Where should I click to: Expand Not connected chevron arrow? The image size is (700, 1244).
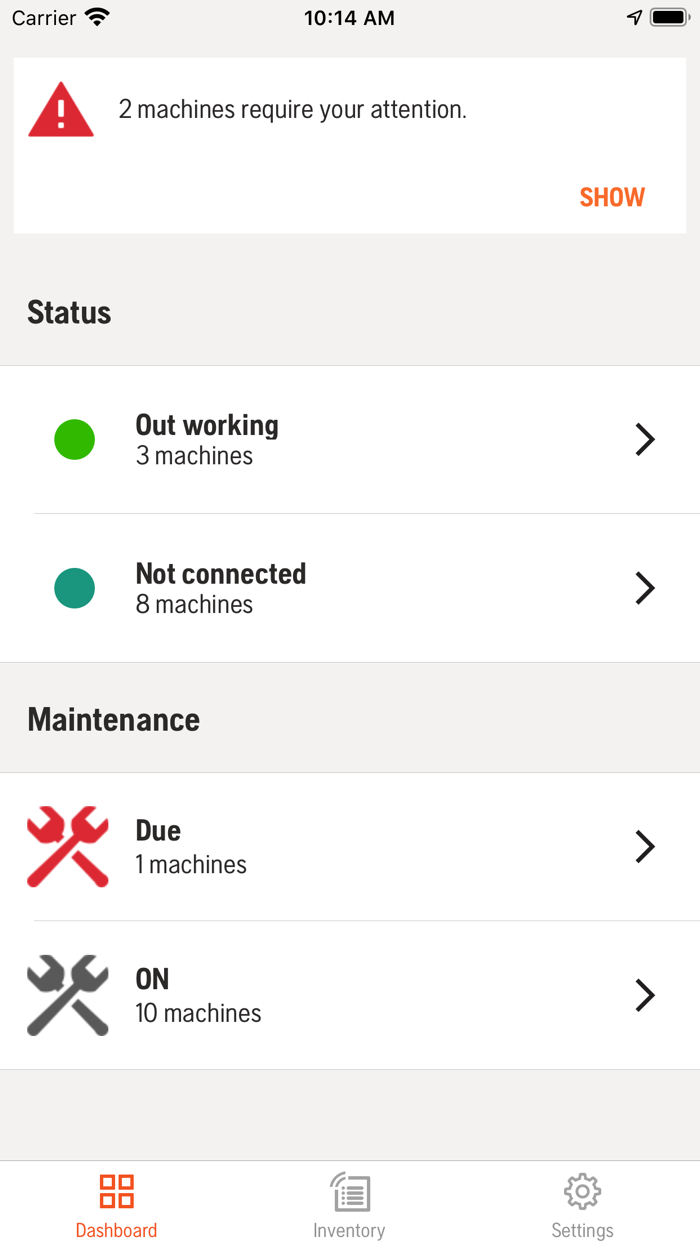pyautogui.click(x=645, y=588)
